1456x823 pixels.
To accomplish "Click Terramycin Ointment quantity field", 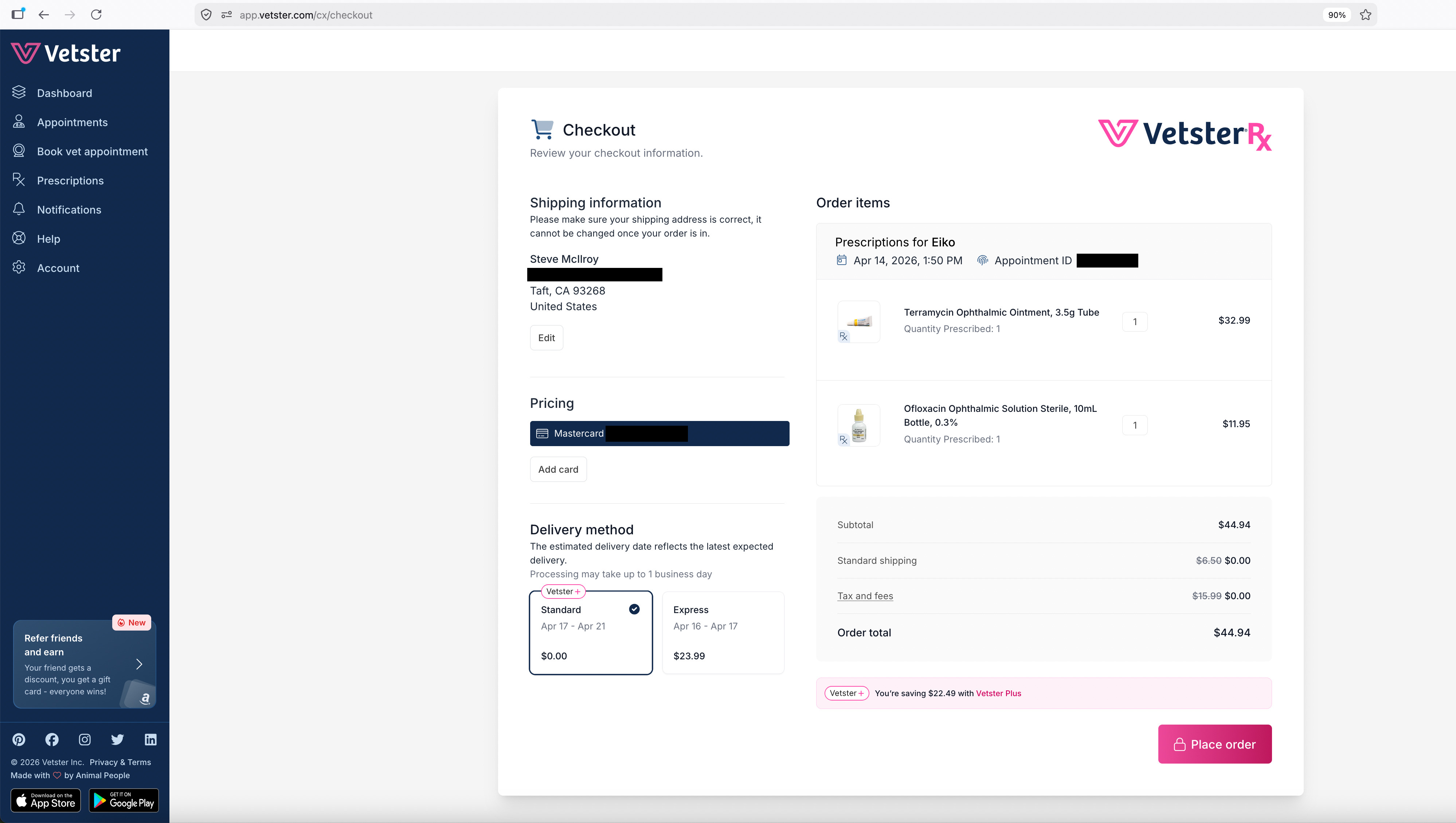I will tap(1134, 321).
